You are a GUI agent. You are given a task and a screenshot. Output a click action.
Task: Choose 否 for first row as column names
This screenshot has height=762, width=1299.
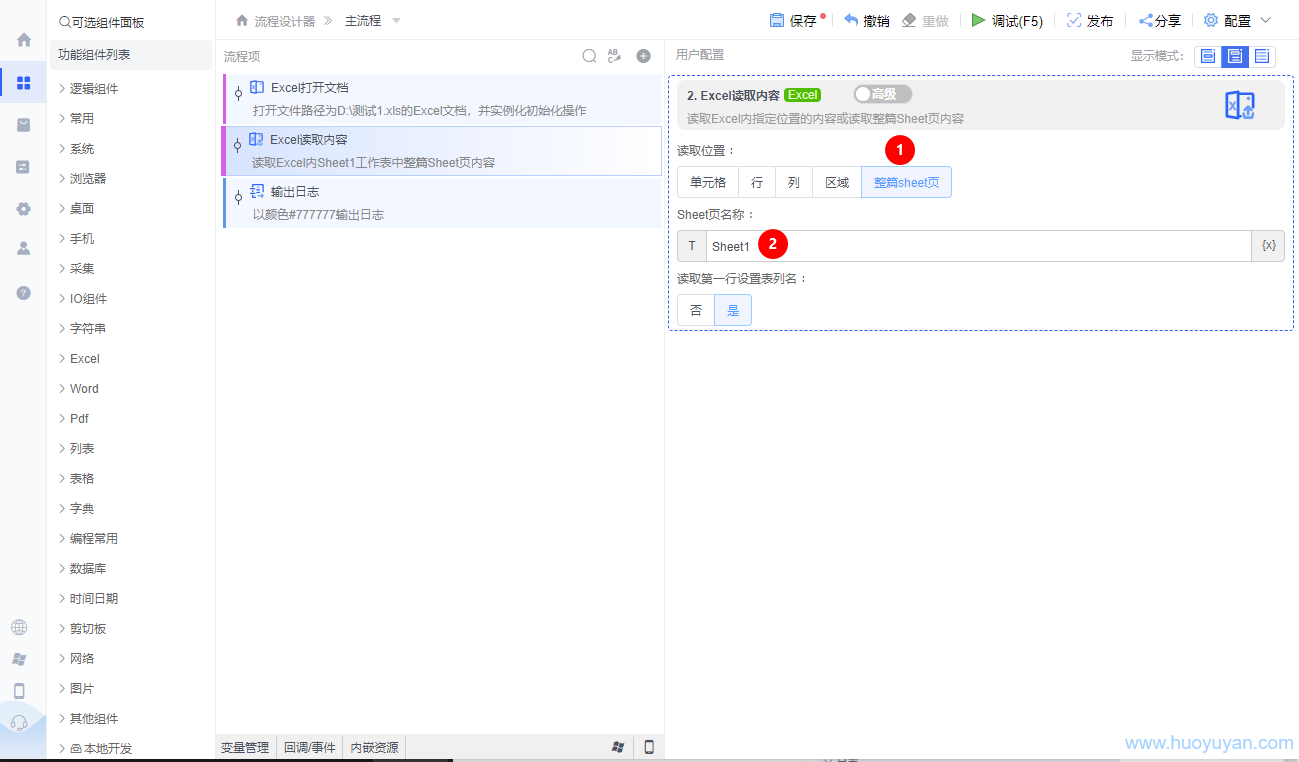[696, 310]
